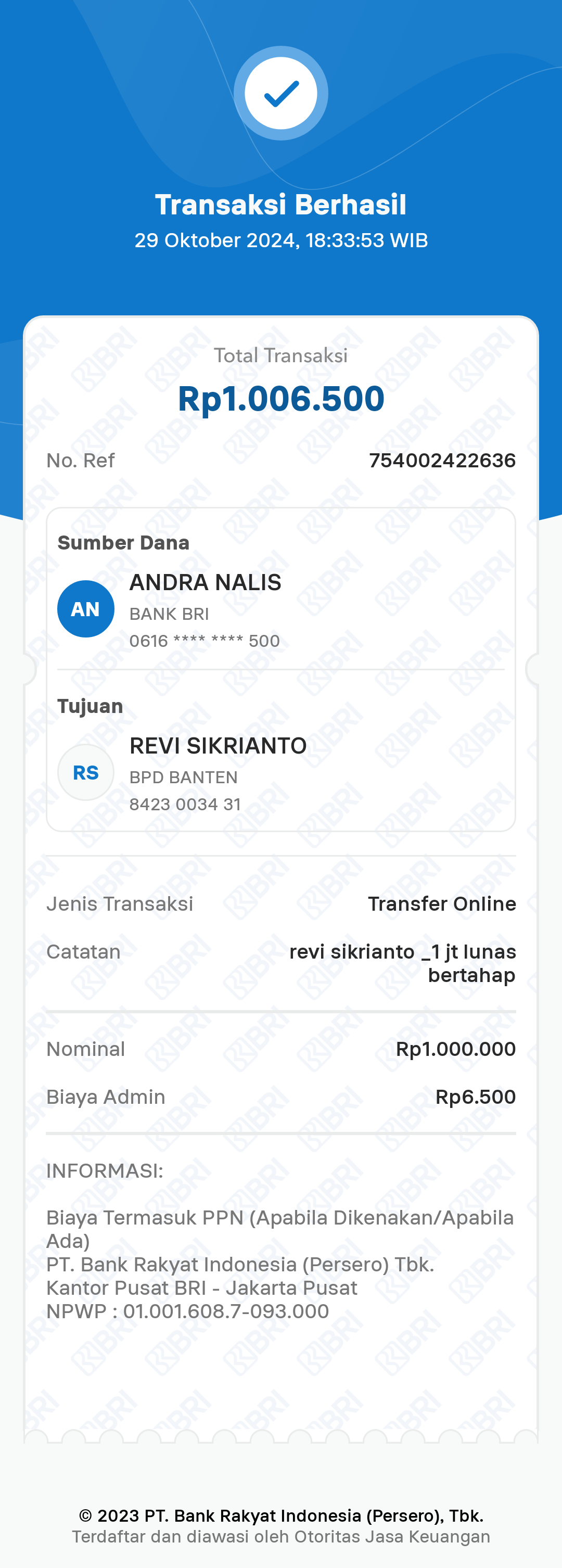562x1568 pixels.
Task: Click the Rp1.006.500 total amount
Action: [280, 399]
